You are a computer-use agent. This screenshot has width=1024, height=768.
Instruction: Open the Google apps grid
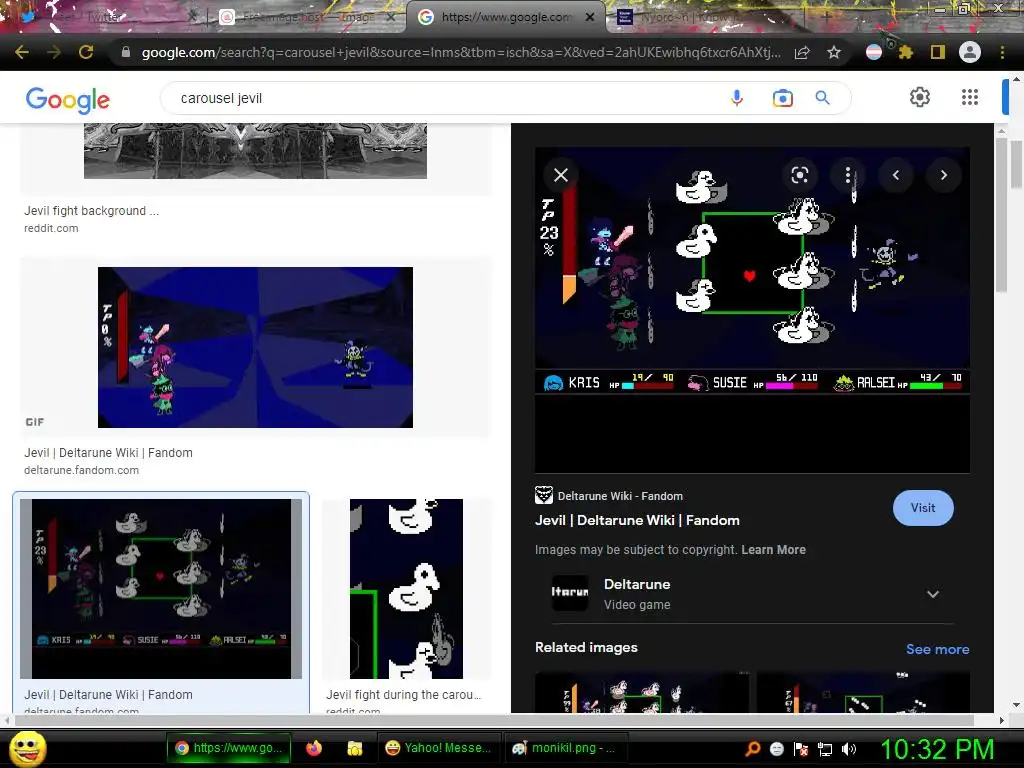[970, 97]
